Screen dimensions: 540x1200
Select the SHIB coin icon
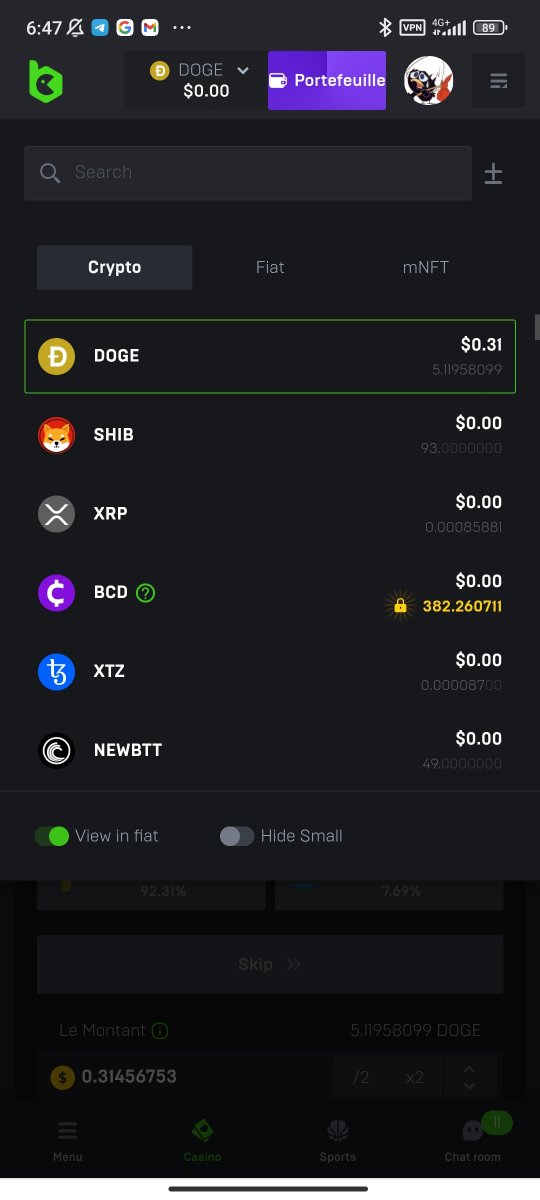pyautogui.click(x=56, y=435)
